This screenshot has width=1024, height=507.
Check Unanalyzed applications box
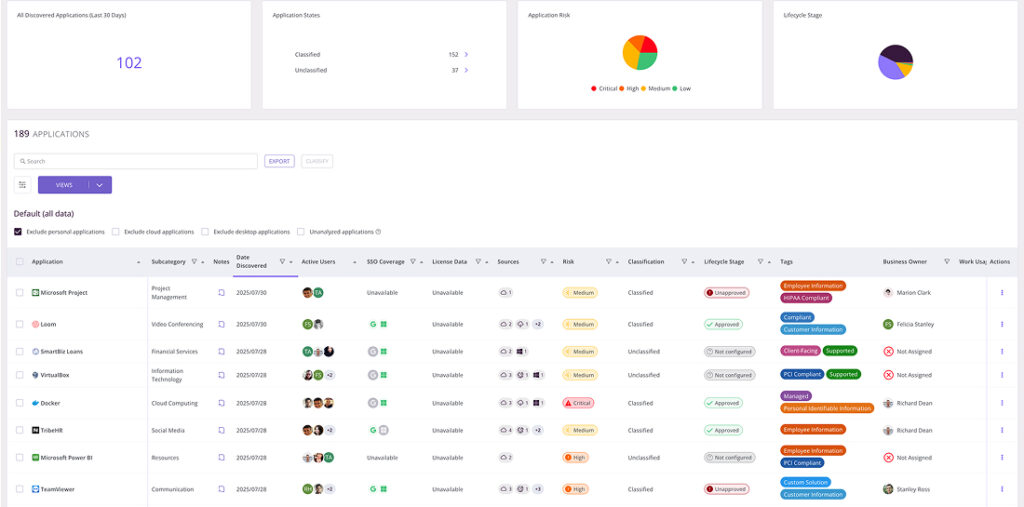click(x=301, y=231)
